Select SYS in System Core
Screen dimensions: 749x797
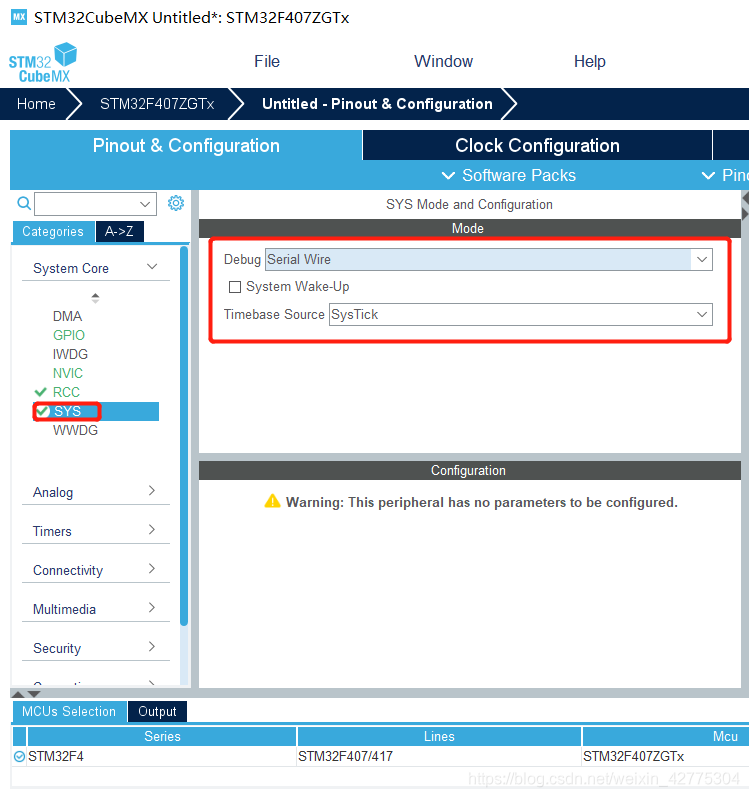(x=96, y=411)
